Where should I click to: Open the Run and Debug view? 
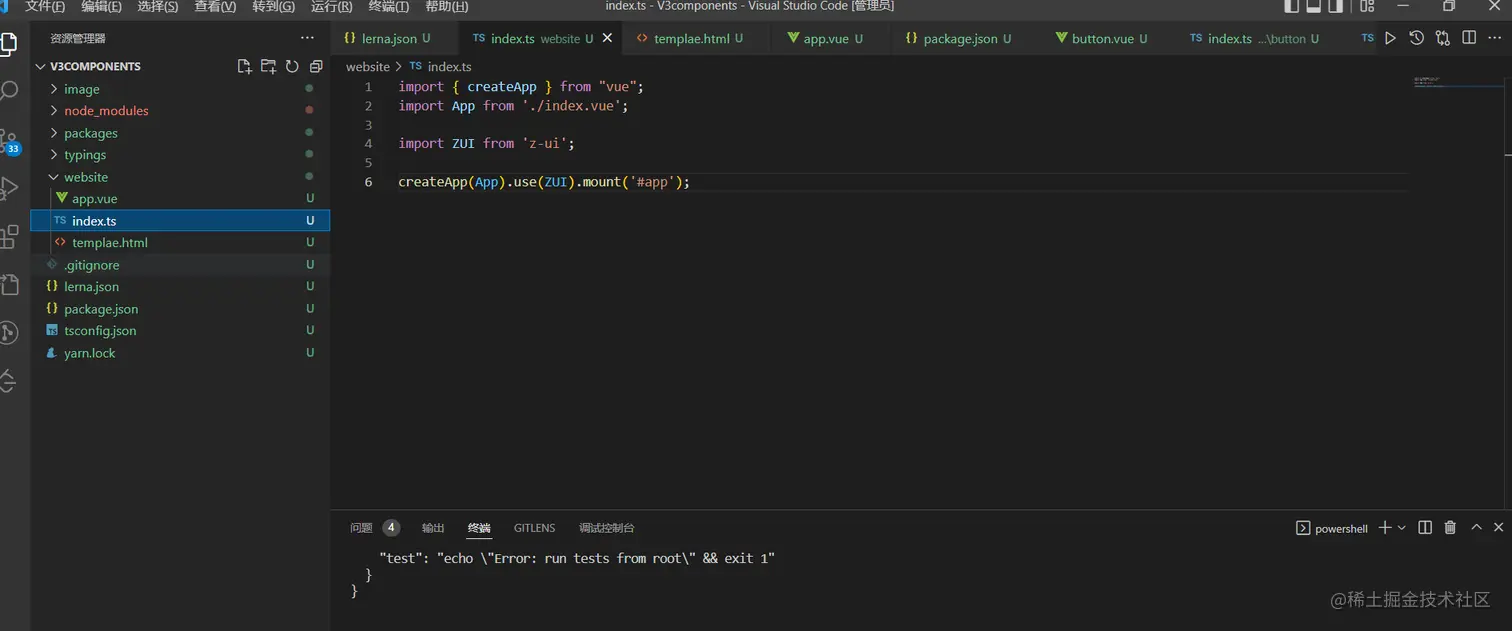[9, 188]
